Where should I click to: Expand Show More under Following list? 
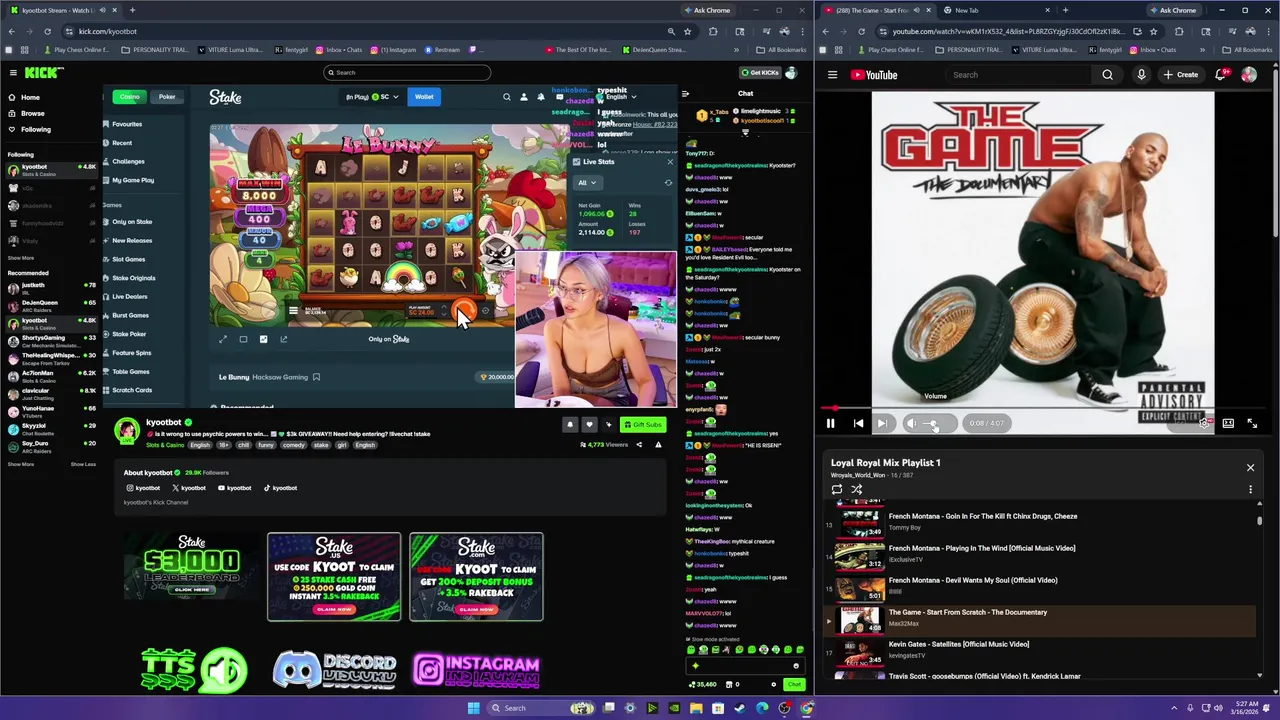20,258
